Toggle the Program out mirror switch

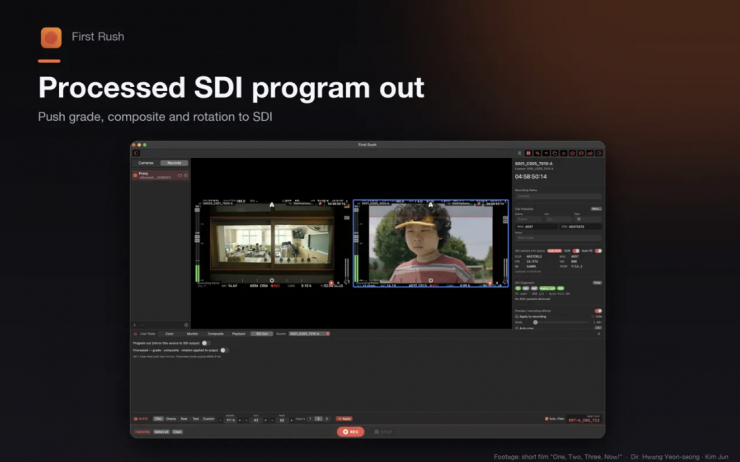point(205,343)
